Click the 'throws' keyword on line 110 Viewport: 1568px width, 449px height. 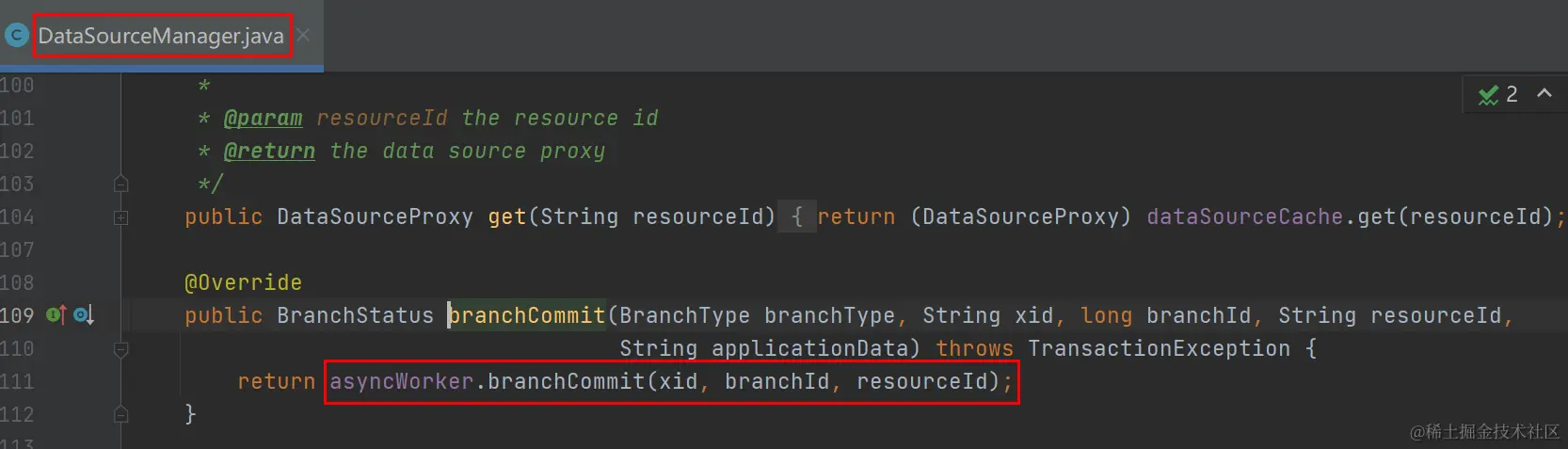[974, 348]
